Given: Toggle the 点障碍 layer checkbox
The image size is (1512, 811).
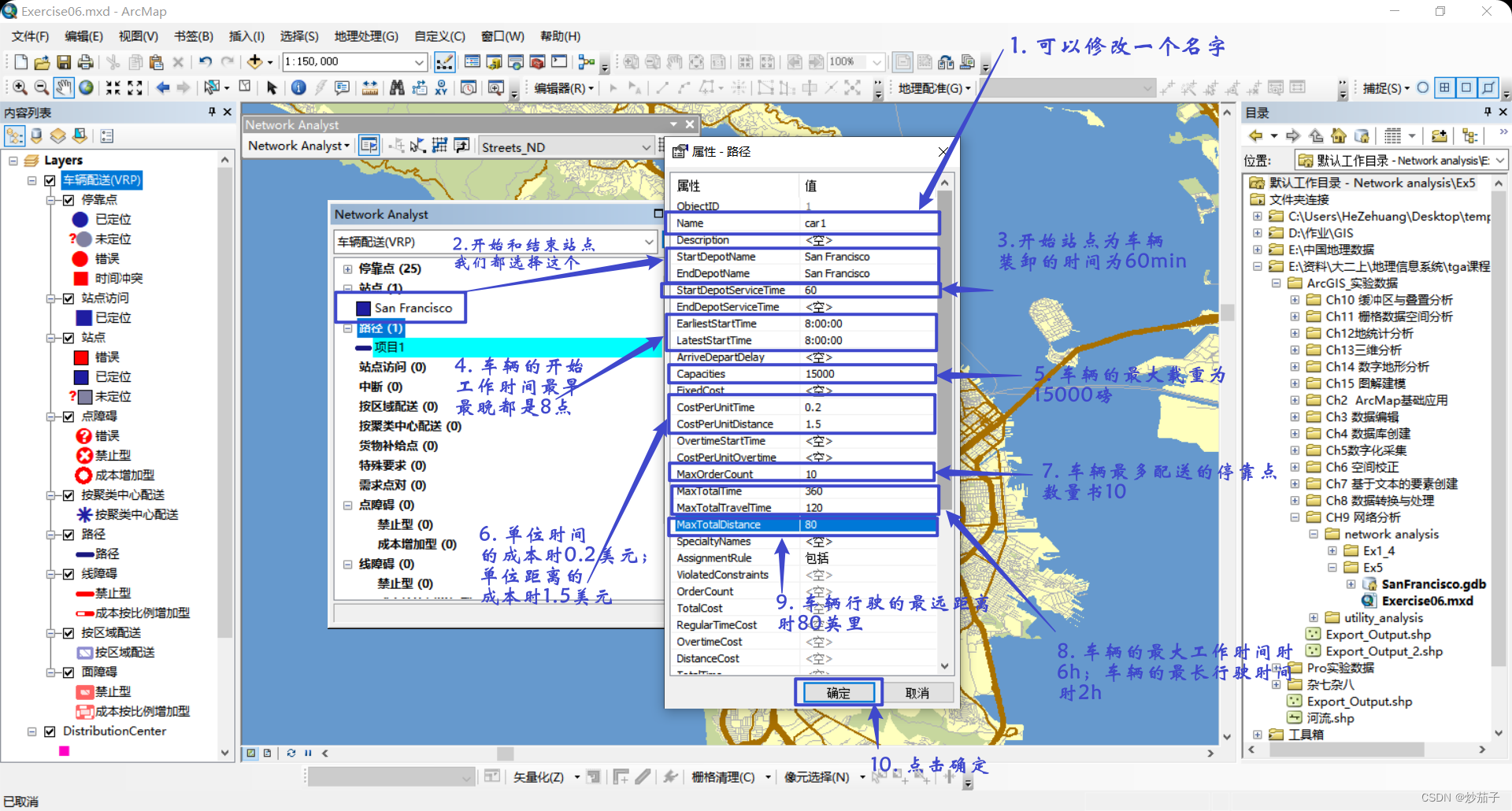Looking at the screenshot, I should tap(69, 416).
